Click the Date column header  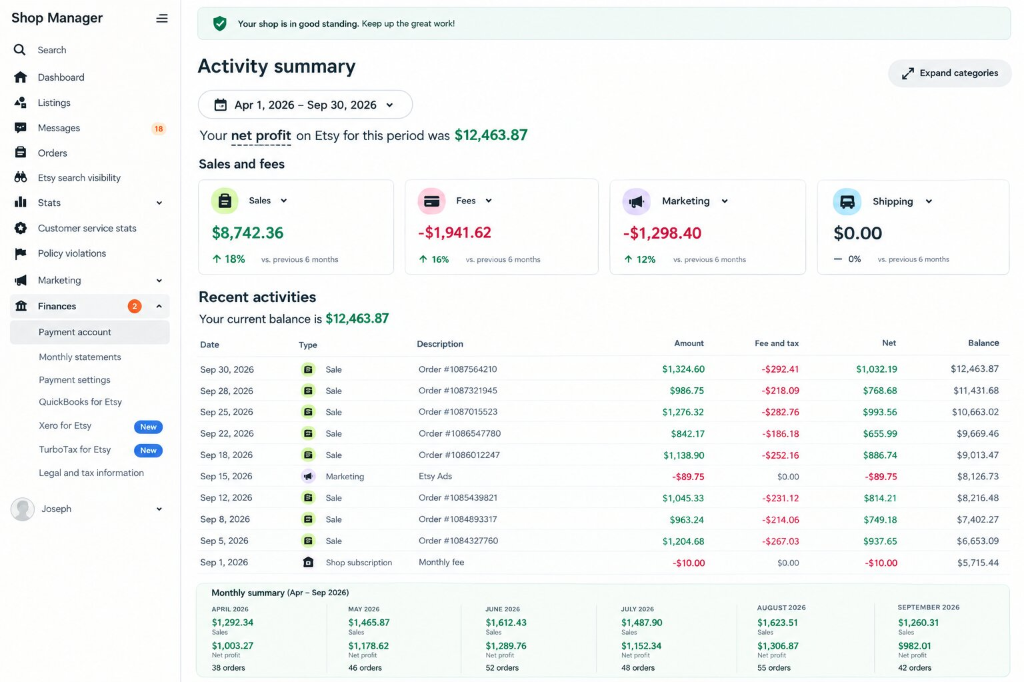pos(210,344)
